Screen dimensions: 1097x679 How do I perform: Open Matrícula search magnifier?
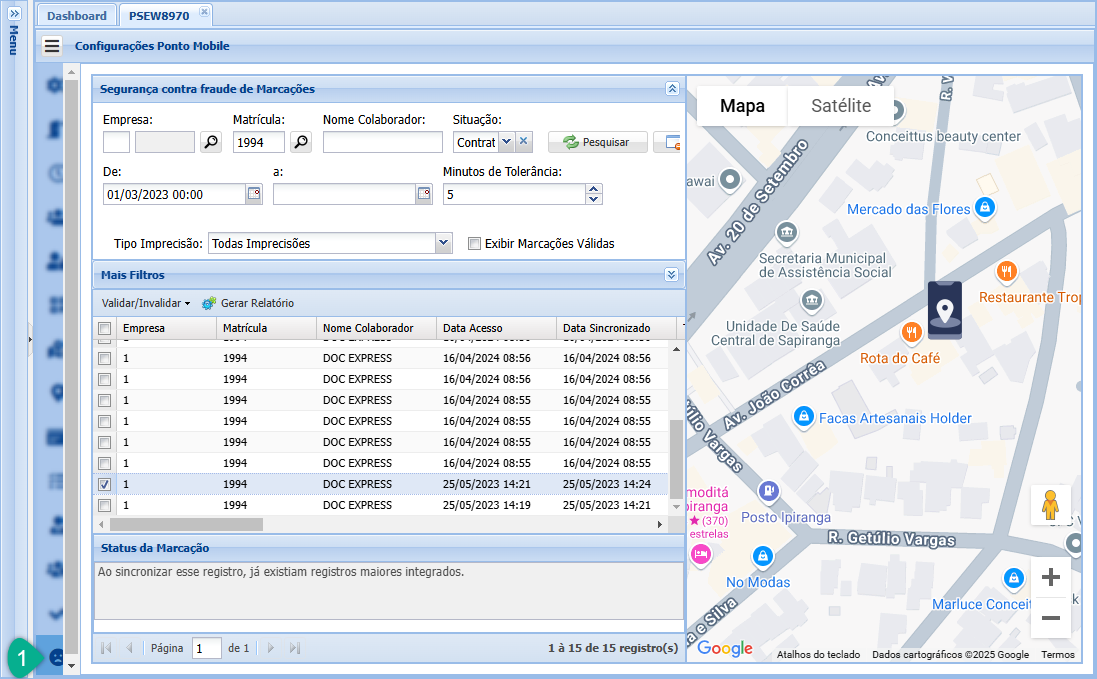301,143
